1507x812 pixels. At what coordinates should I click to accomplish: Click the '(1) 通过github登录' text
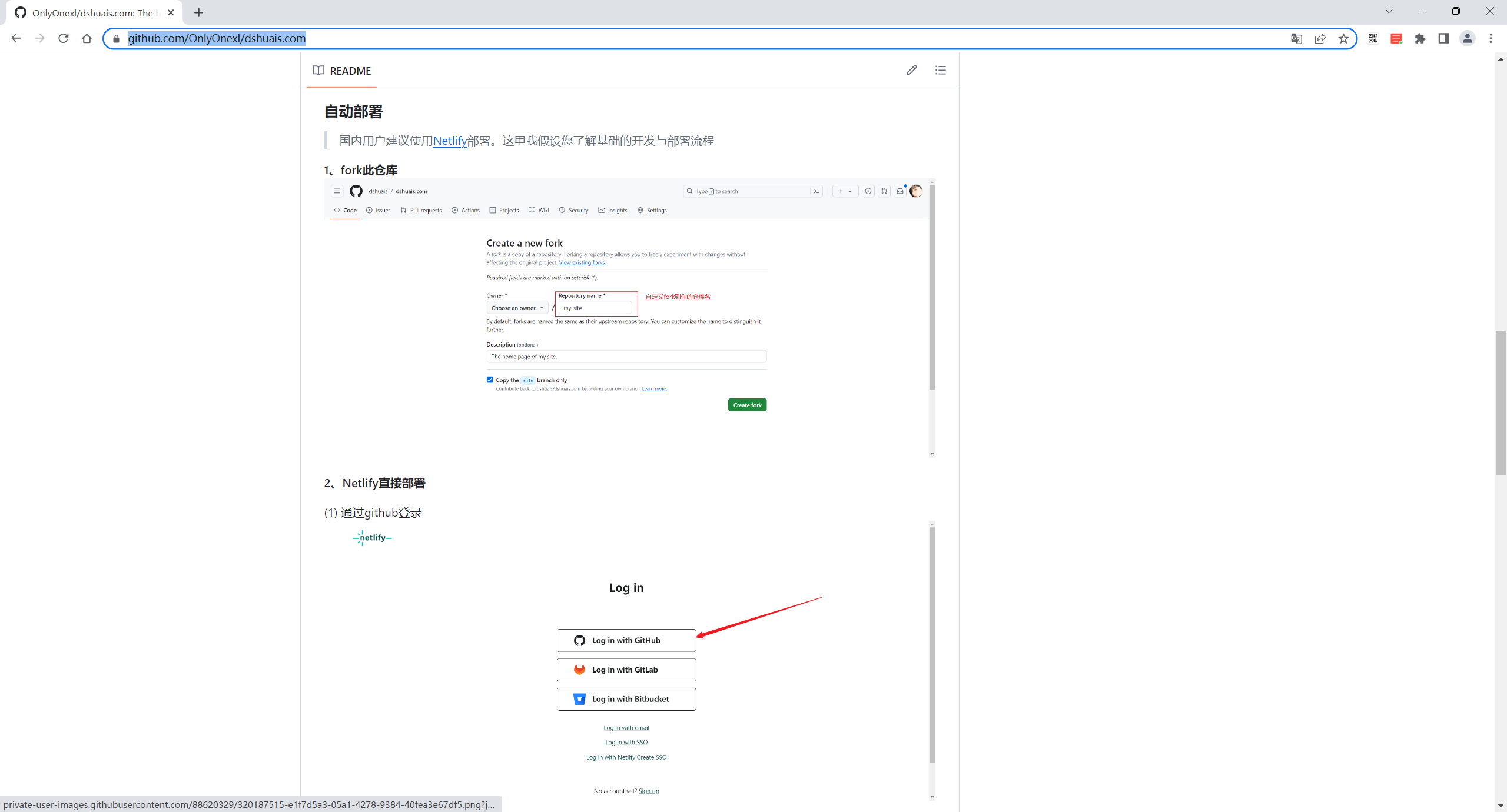coord(373,513)
